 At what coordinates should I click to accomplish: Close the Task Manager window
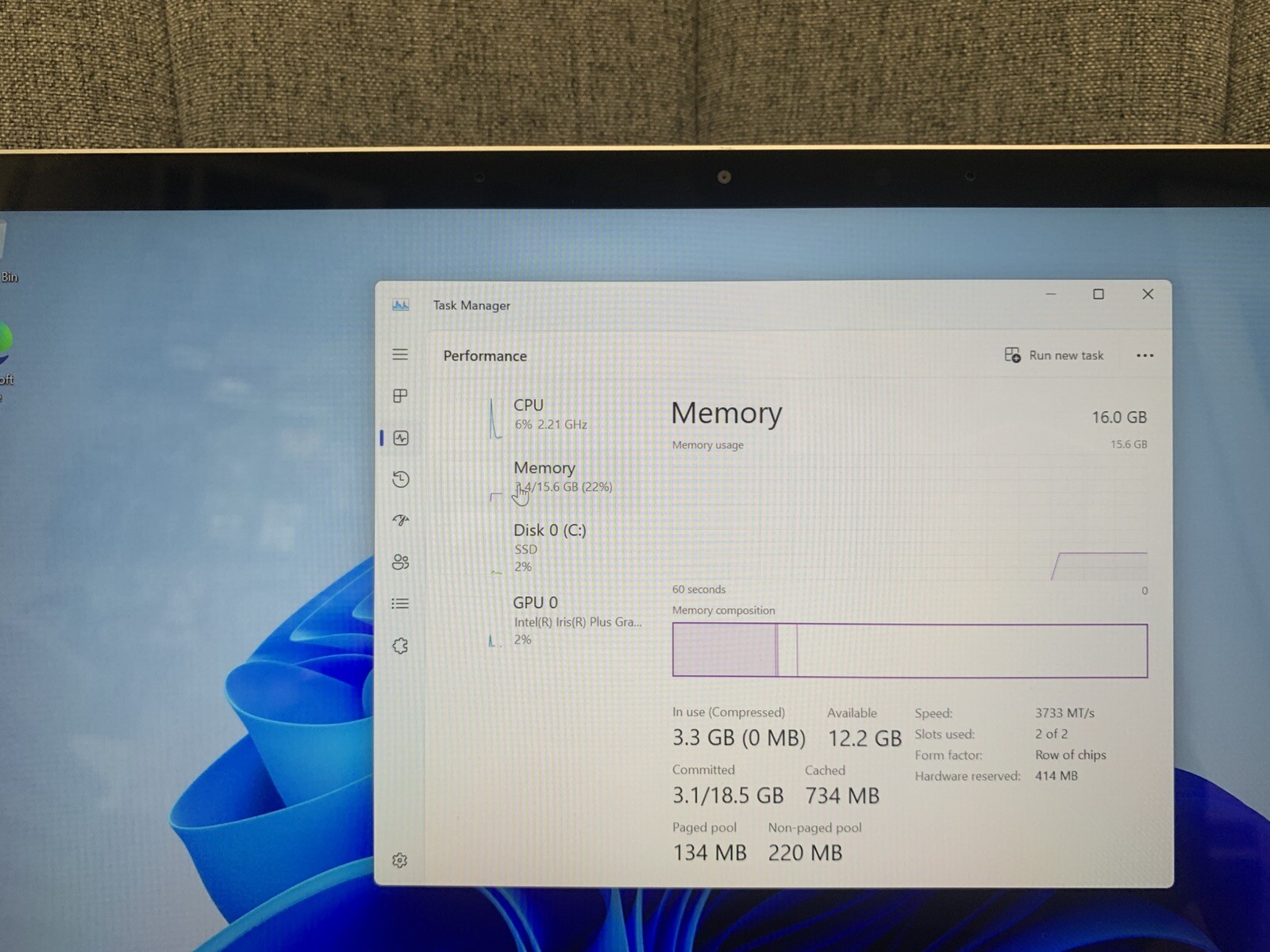[x=1148, y=294]
